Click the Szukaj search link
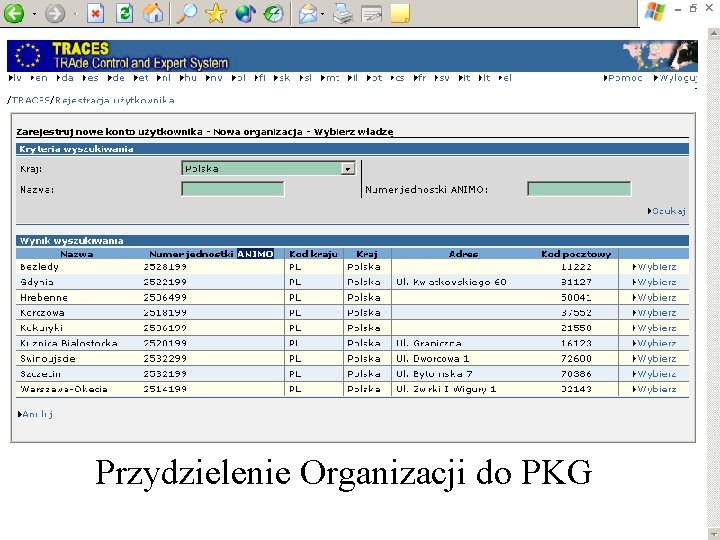The width and height of the screenshot is (720, 540). pos(667,211)
